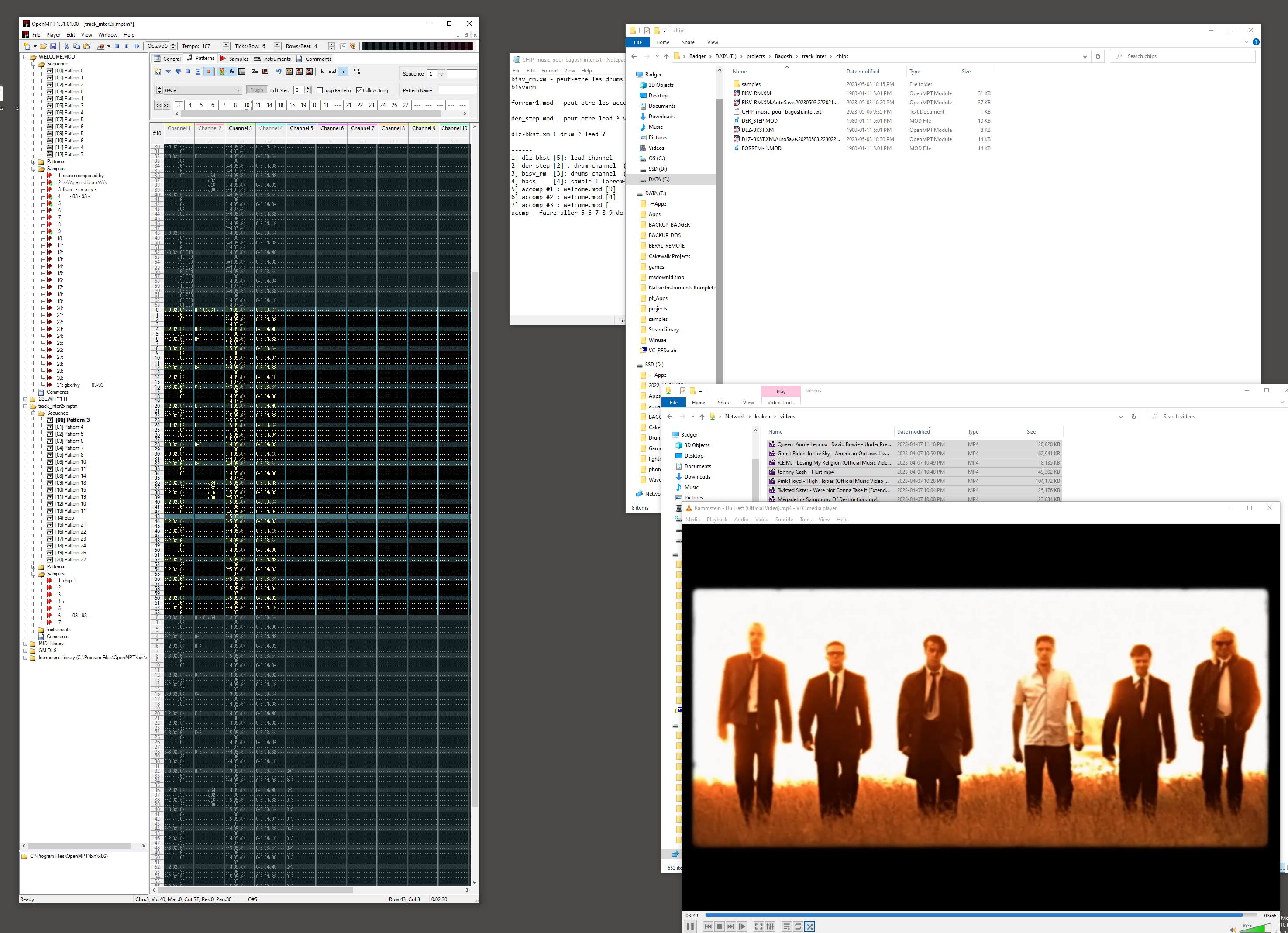Toggle the VLC shuffle icon
Viewport: 1288px width, 933px height.
point(810,927)
